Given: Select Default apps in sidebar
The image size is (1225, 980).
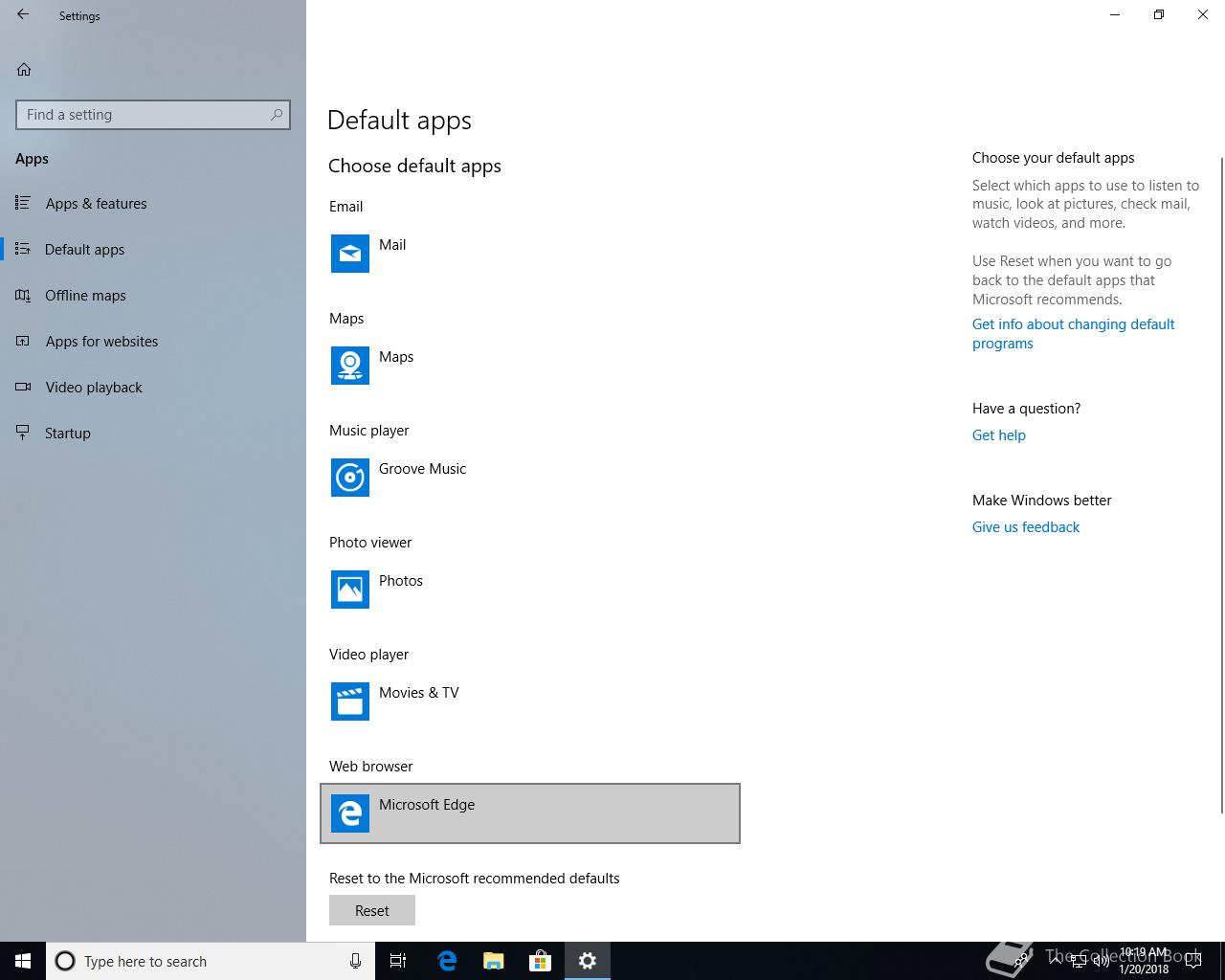Looking at the screenshot, I should [153, 249].
